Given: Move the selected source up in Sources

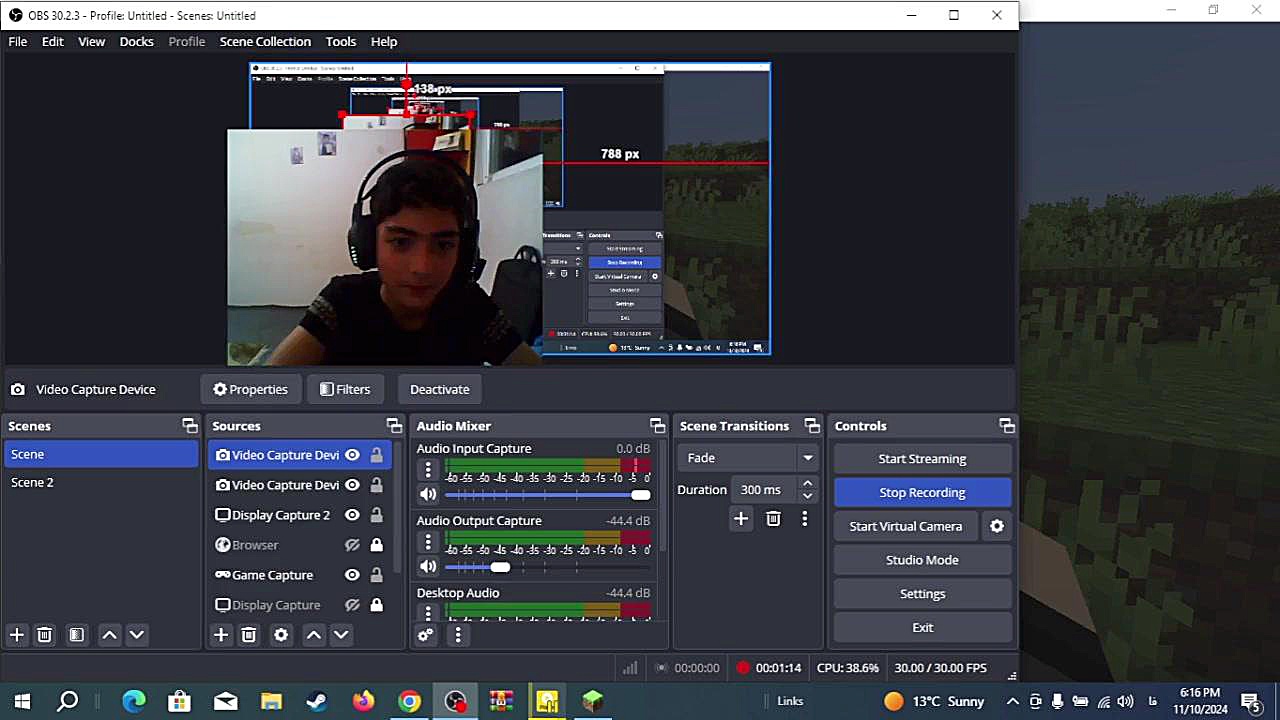Looking at the screenshot, I should click(314, 635).
